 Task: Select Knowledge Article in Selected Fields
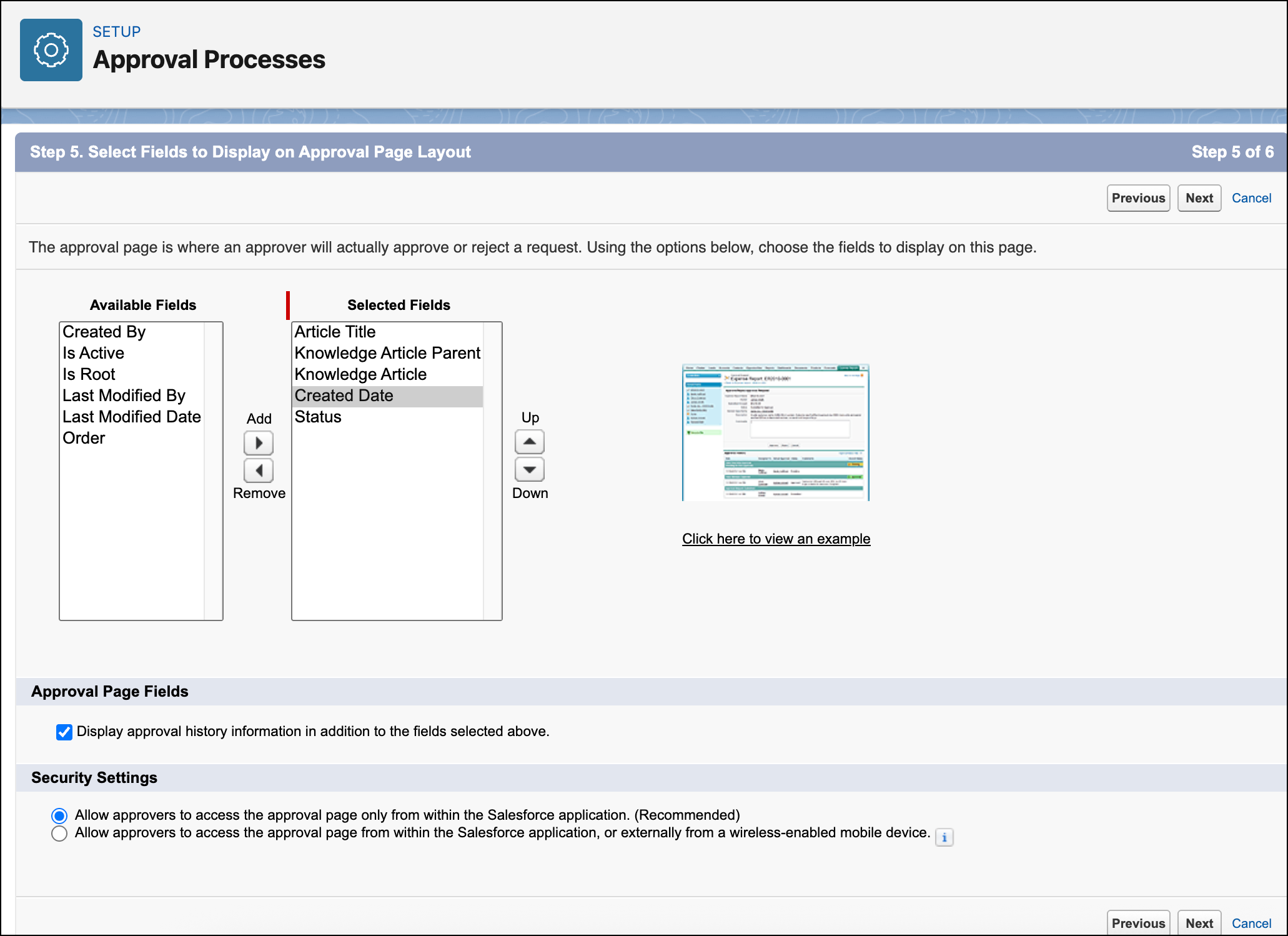(x=387, y=374)
